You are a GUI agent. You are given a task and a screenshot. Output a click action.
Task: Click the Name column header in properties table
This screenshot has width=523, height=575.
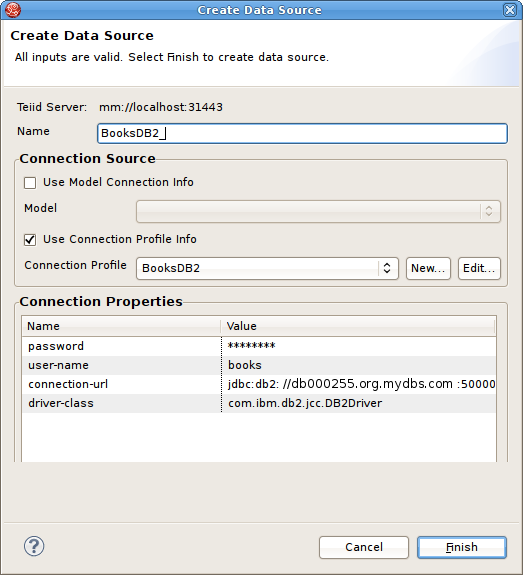click(x=121, y=326)
